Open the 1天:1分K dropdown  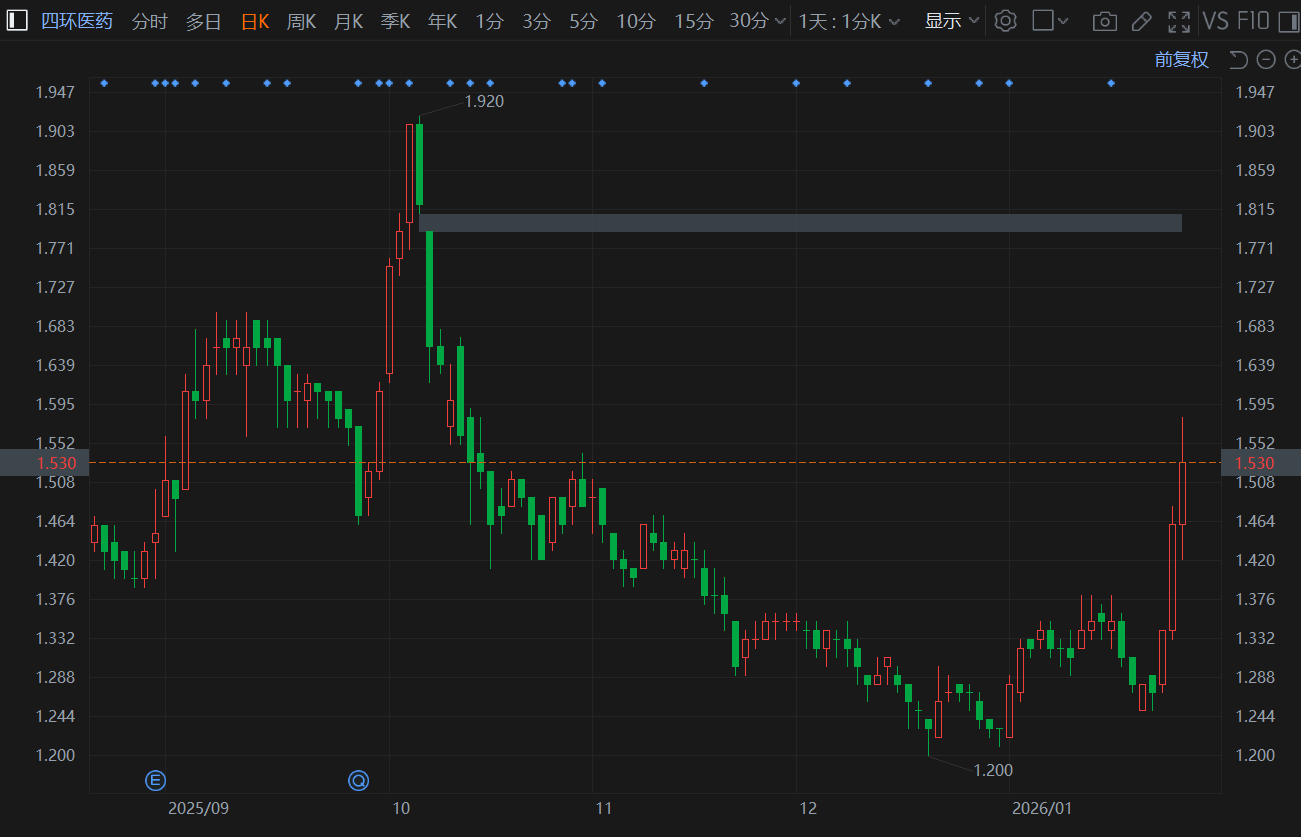coord(848,21)
